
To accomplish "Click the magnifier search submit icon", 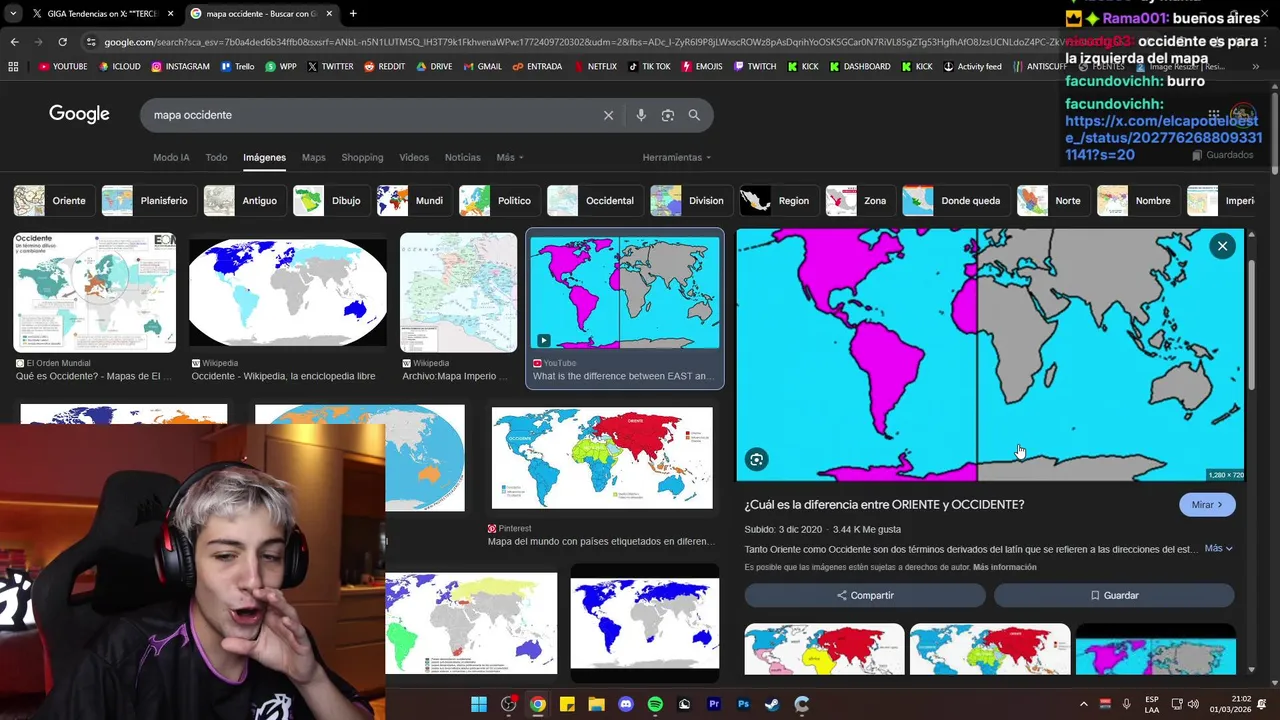I will point(694,115).
